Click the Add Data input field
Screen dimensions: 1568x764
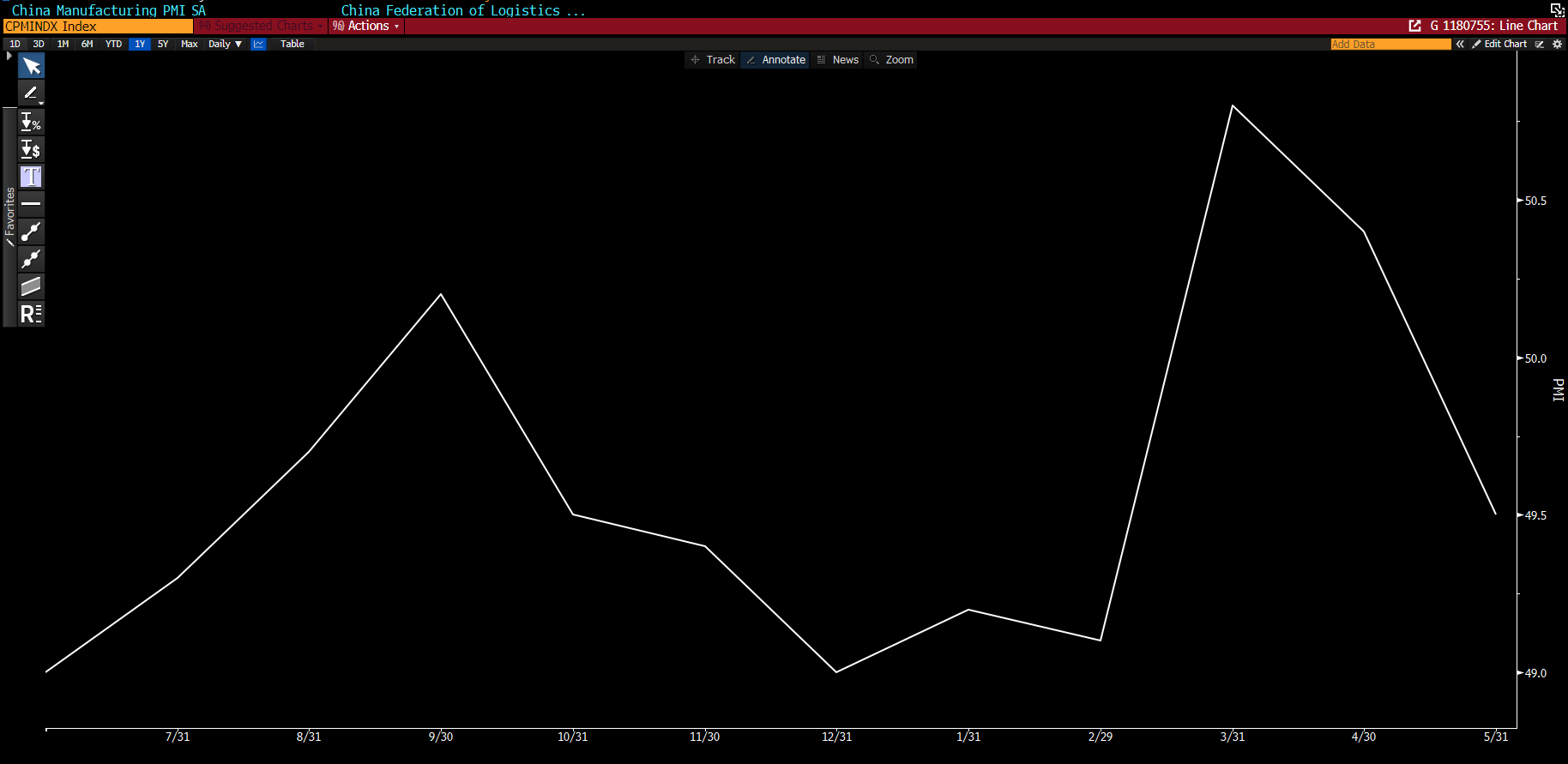click(1390, 44)
